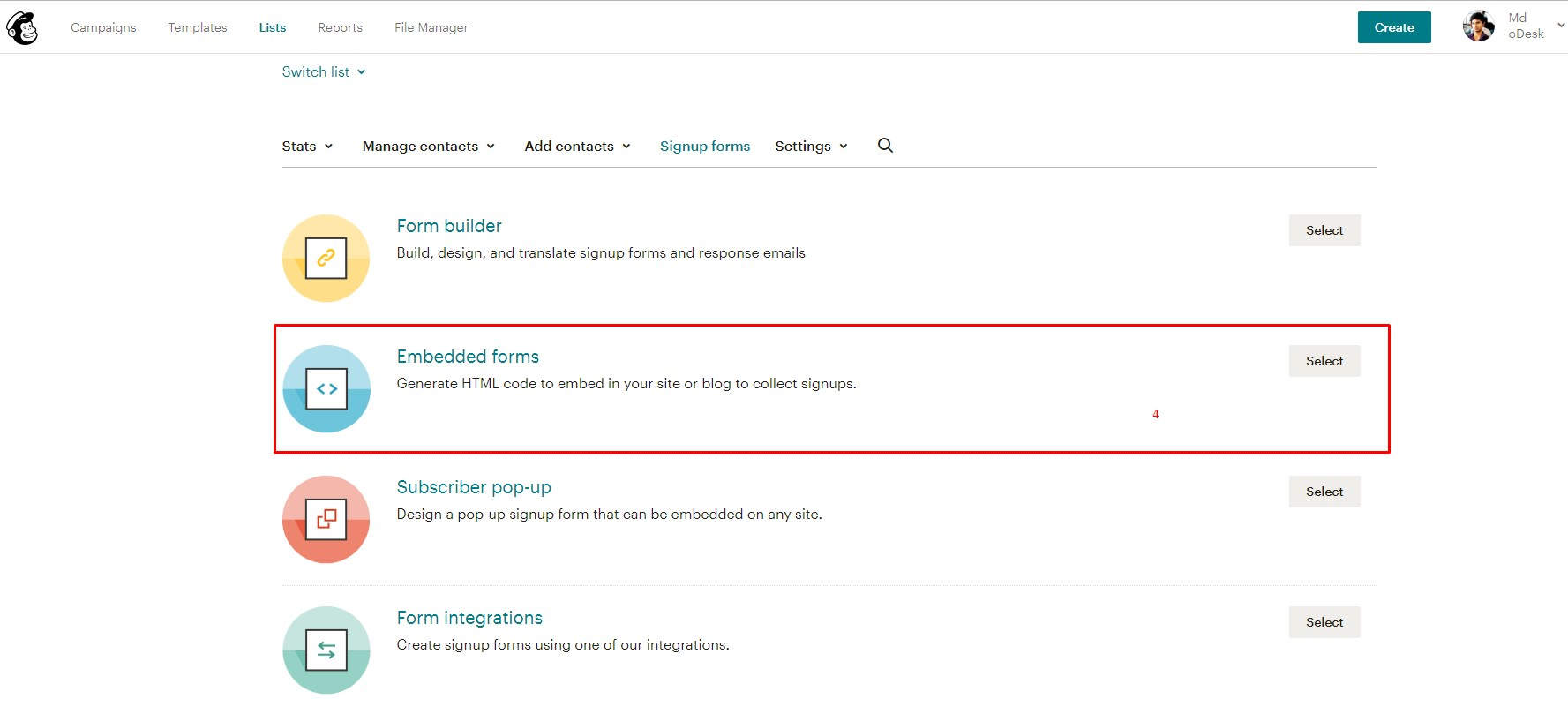Select the Form integrations option
Screen dimensions: 1568x714
[1324, 622]
